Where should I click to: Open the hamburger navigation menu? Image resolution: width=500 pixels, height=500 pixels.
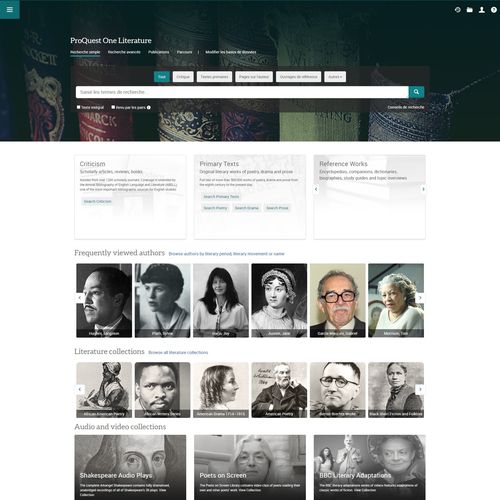[x=10, y=9]
